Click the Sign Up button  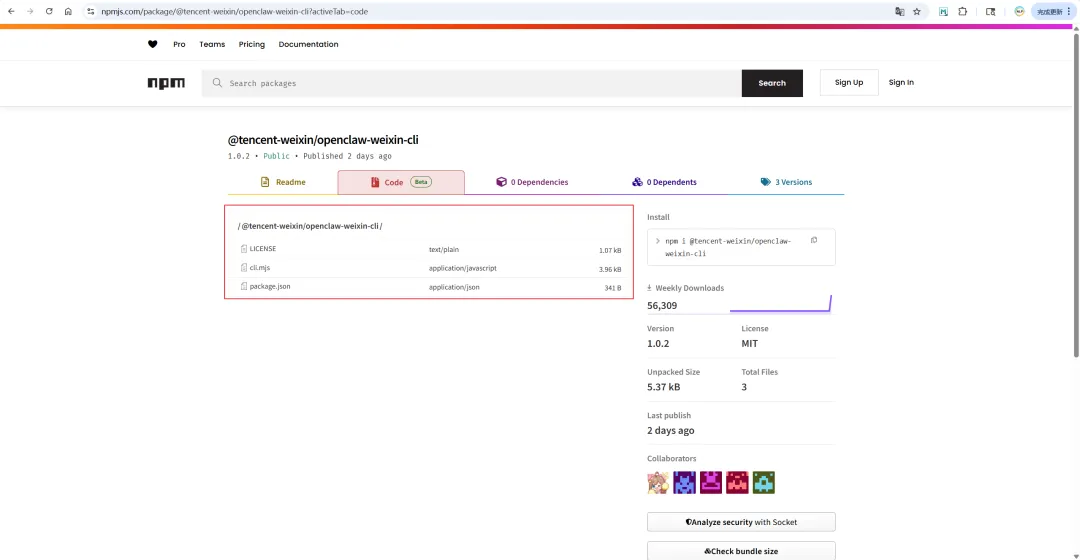click(x=849, y=82)
